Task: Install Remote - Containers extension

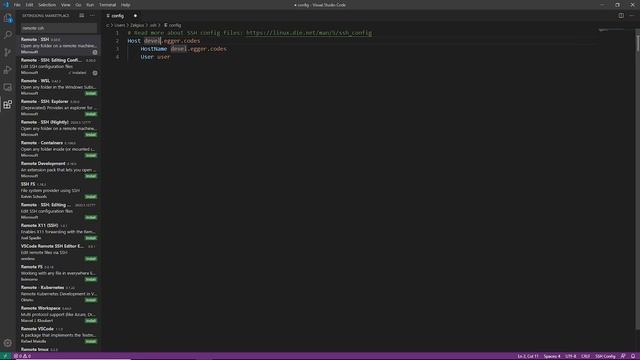Action: click(91, 156)
